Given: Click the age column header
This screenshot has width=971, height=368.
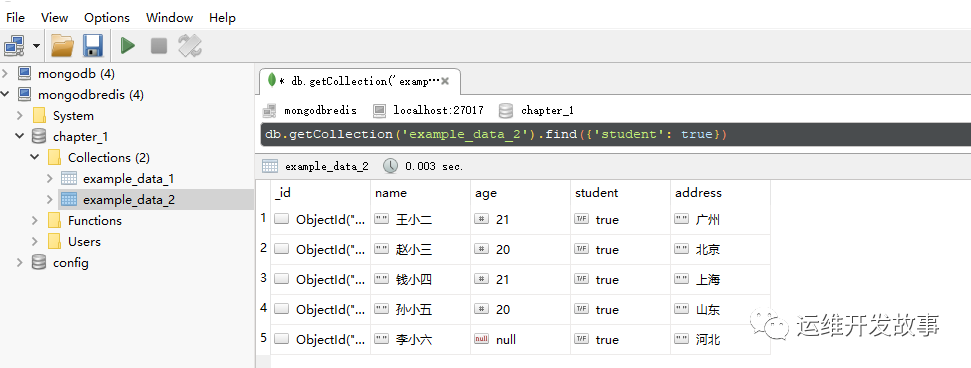Looking at the screenshot, I should coord(521,193).
